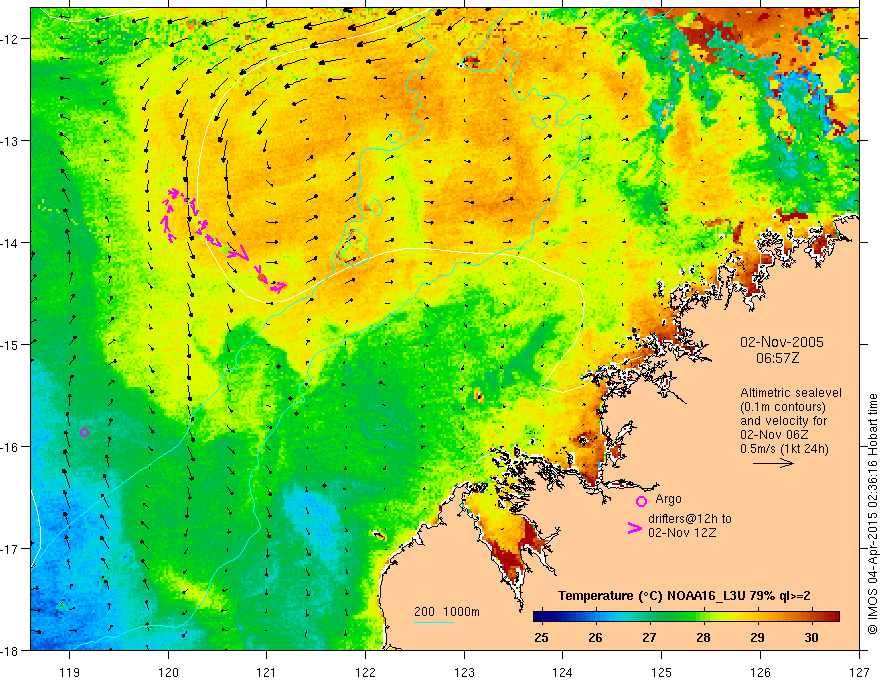This screenshot has width=880, height=680.
Task: Click the colorbar value 27
Action: point(649,637)
